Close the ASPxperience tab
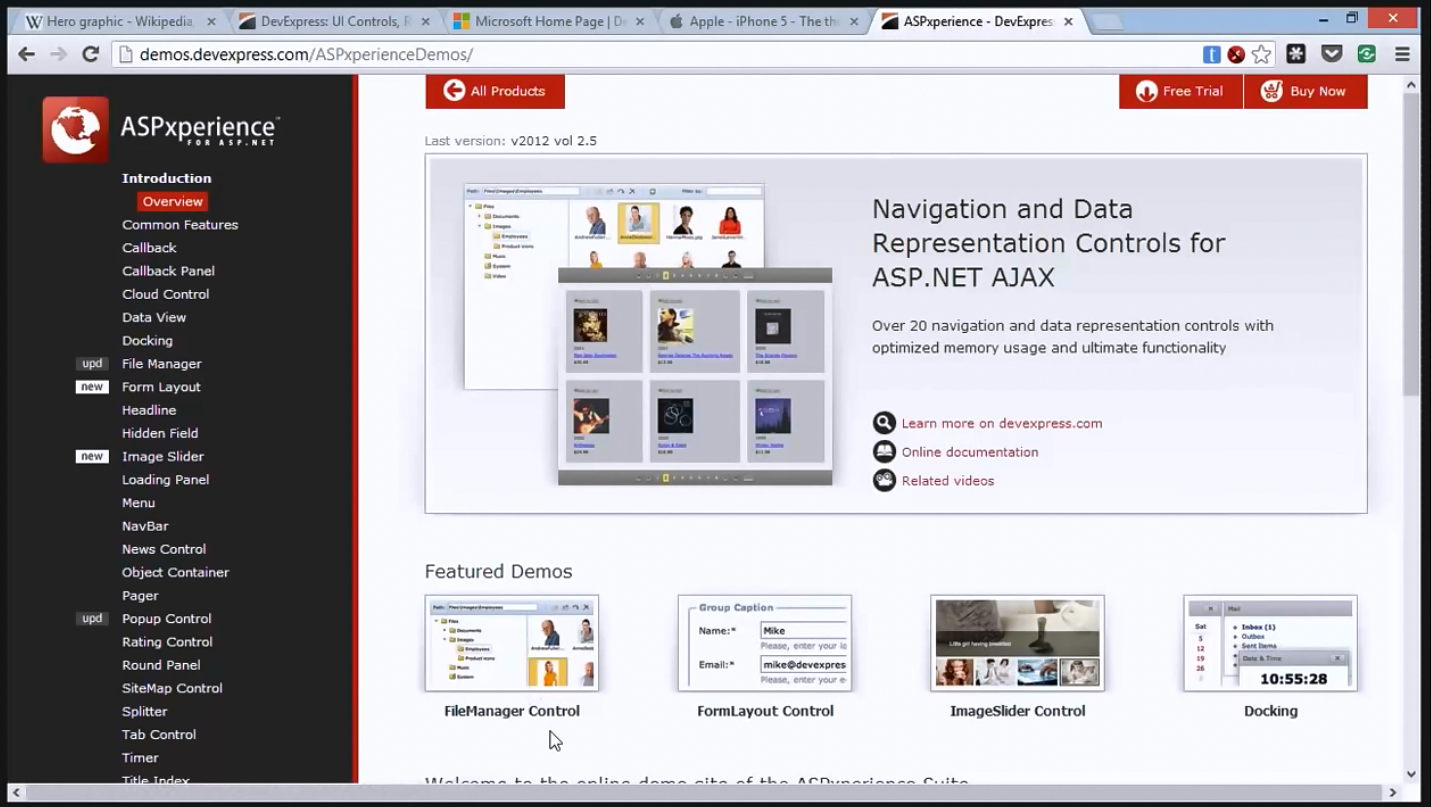This screenshot has width=1431, height=807. 1068,21
